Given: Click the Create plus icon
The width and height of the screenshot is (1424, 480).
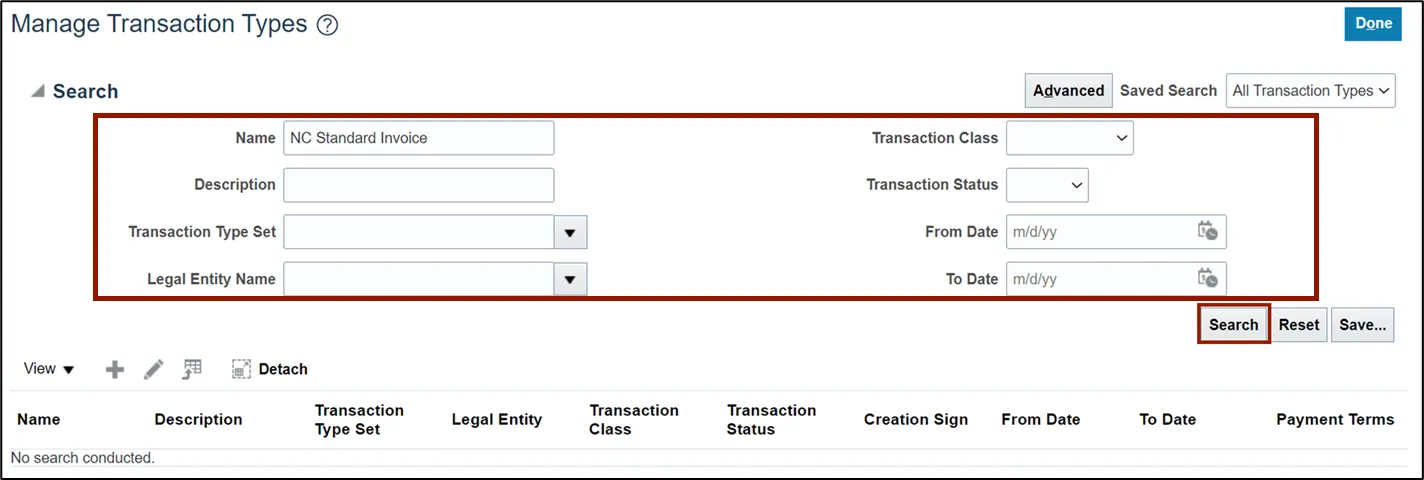Looking at the screenshot, I should coord(115,369).
